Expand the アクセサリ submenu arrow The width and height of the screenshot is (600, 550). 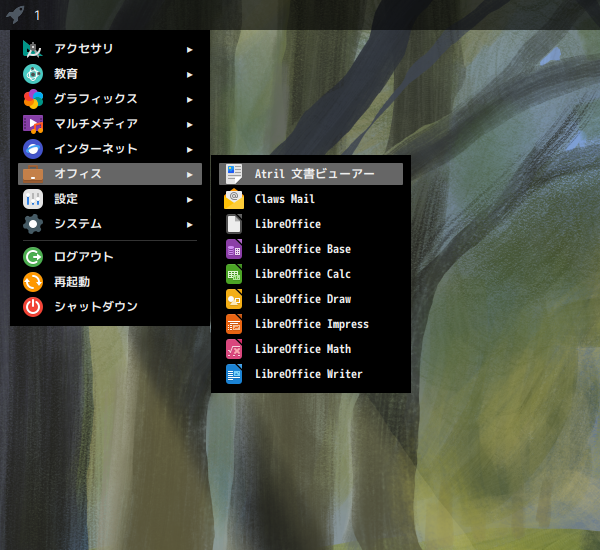click(x=189, y=50)
